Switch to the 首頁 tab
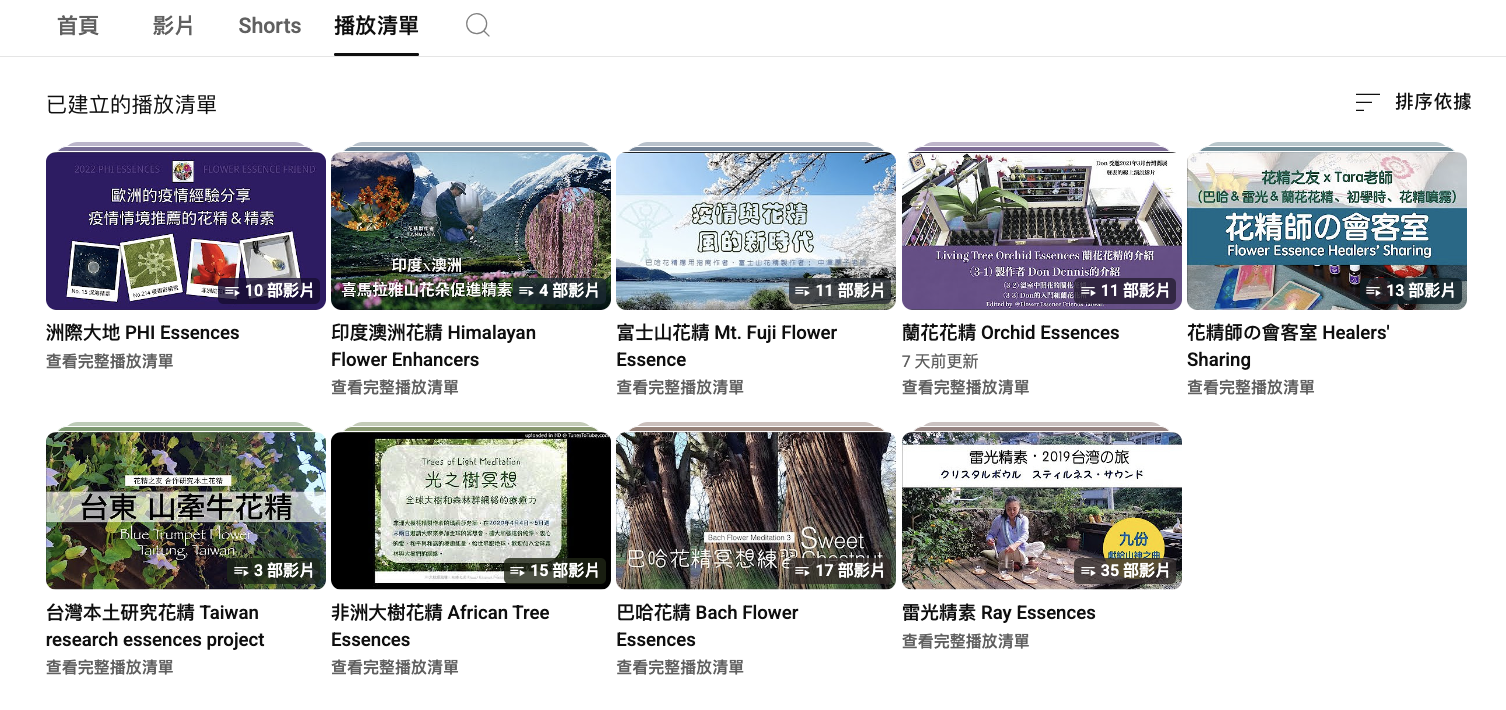Screen dimensions: 1506x710 (x=78, y=26)
